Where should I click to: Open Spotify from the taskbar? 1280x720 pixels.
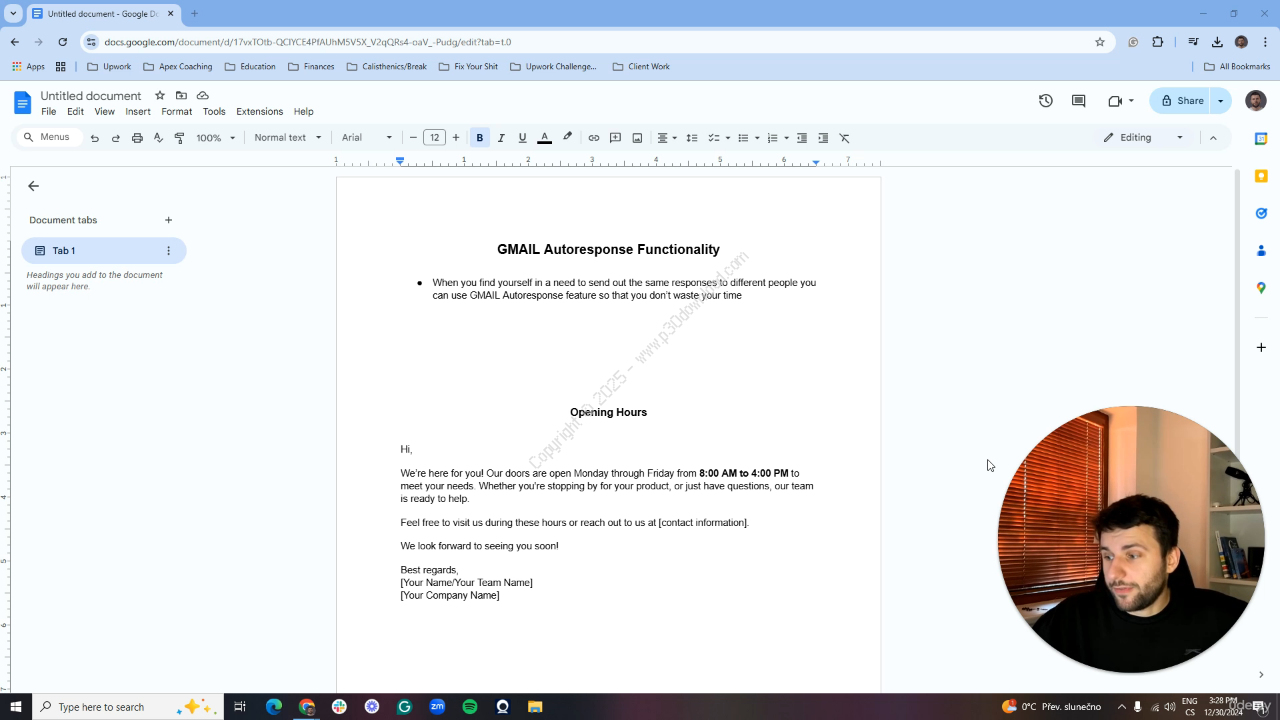click(x=470, y=707)
